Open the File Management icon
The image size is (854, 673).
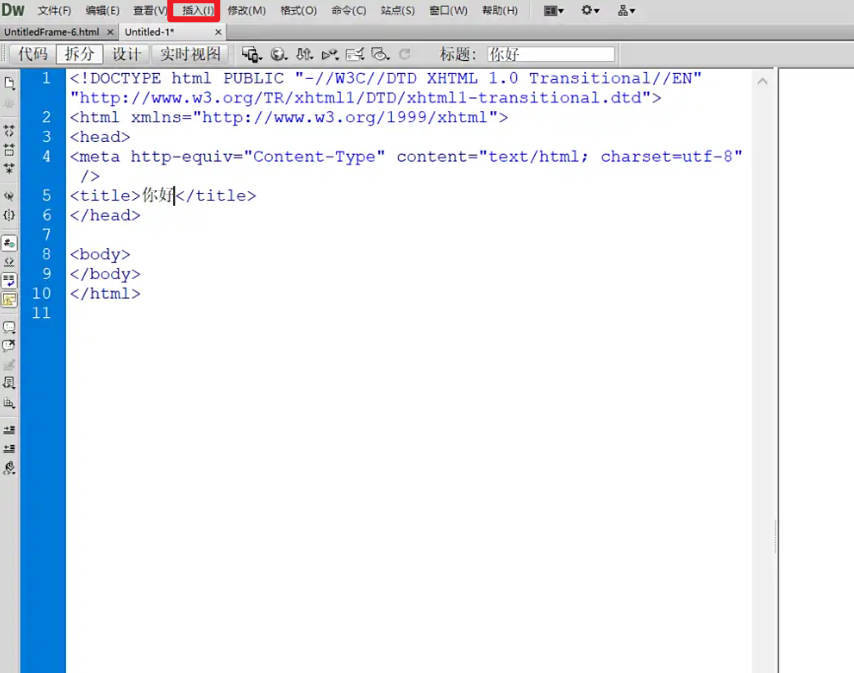tap(304, 54)
